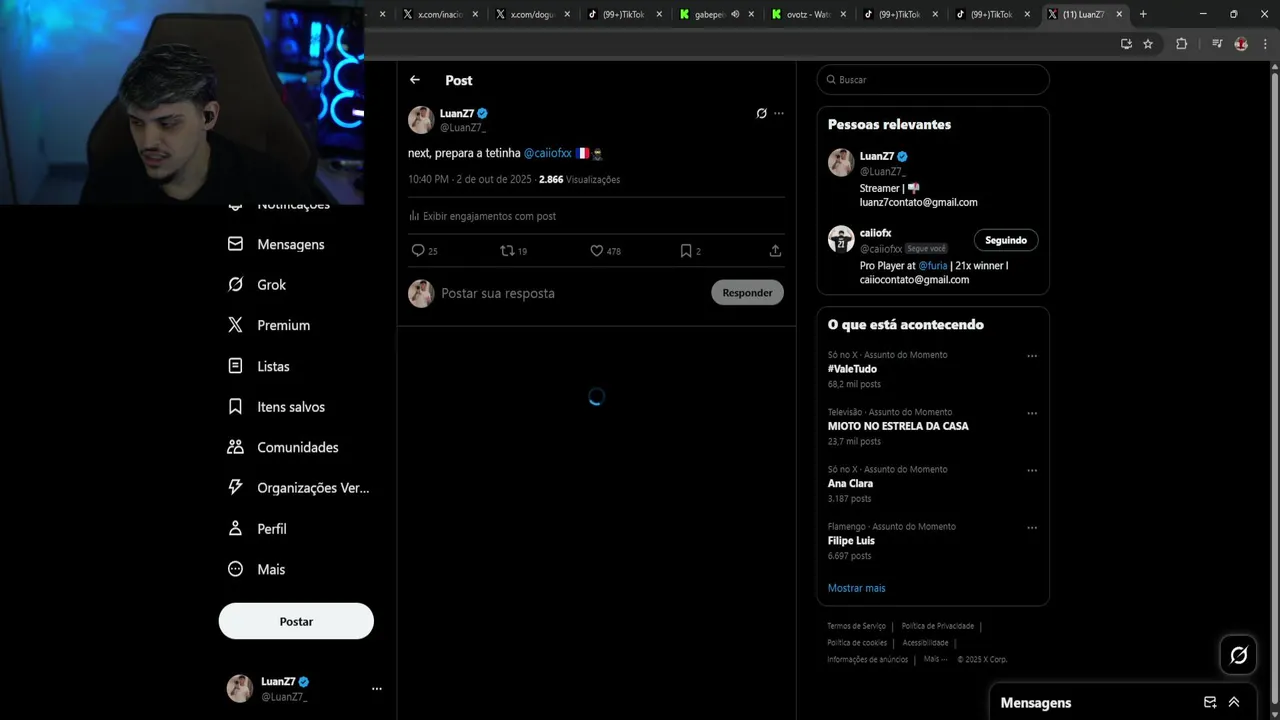Open 'Informações de anúncios' footer link
The height and width of the screenshot is (720, 1280).
pos(867,660)
